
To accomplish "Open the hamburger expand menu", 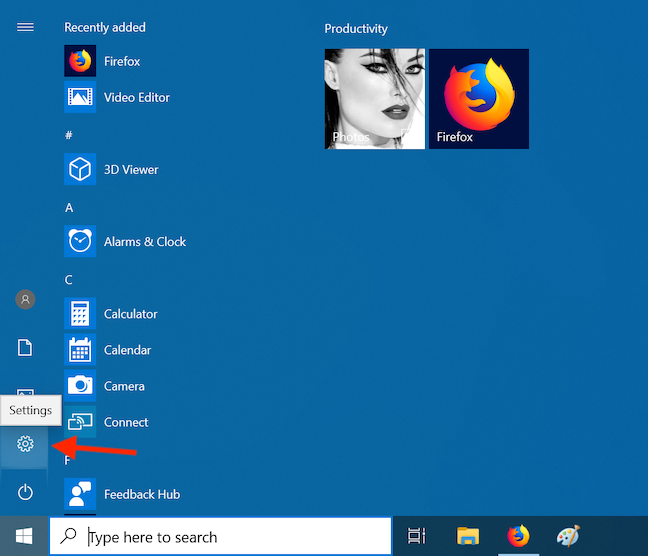I will pos(25,27).
